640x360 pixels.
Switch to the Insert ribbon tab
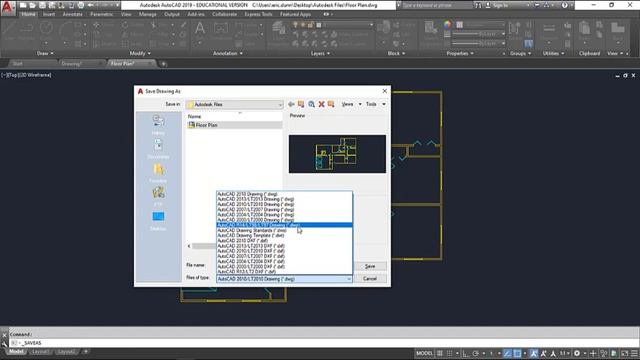tap(49, 14)
